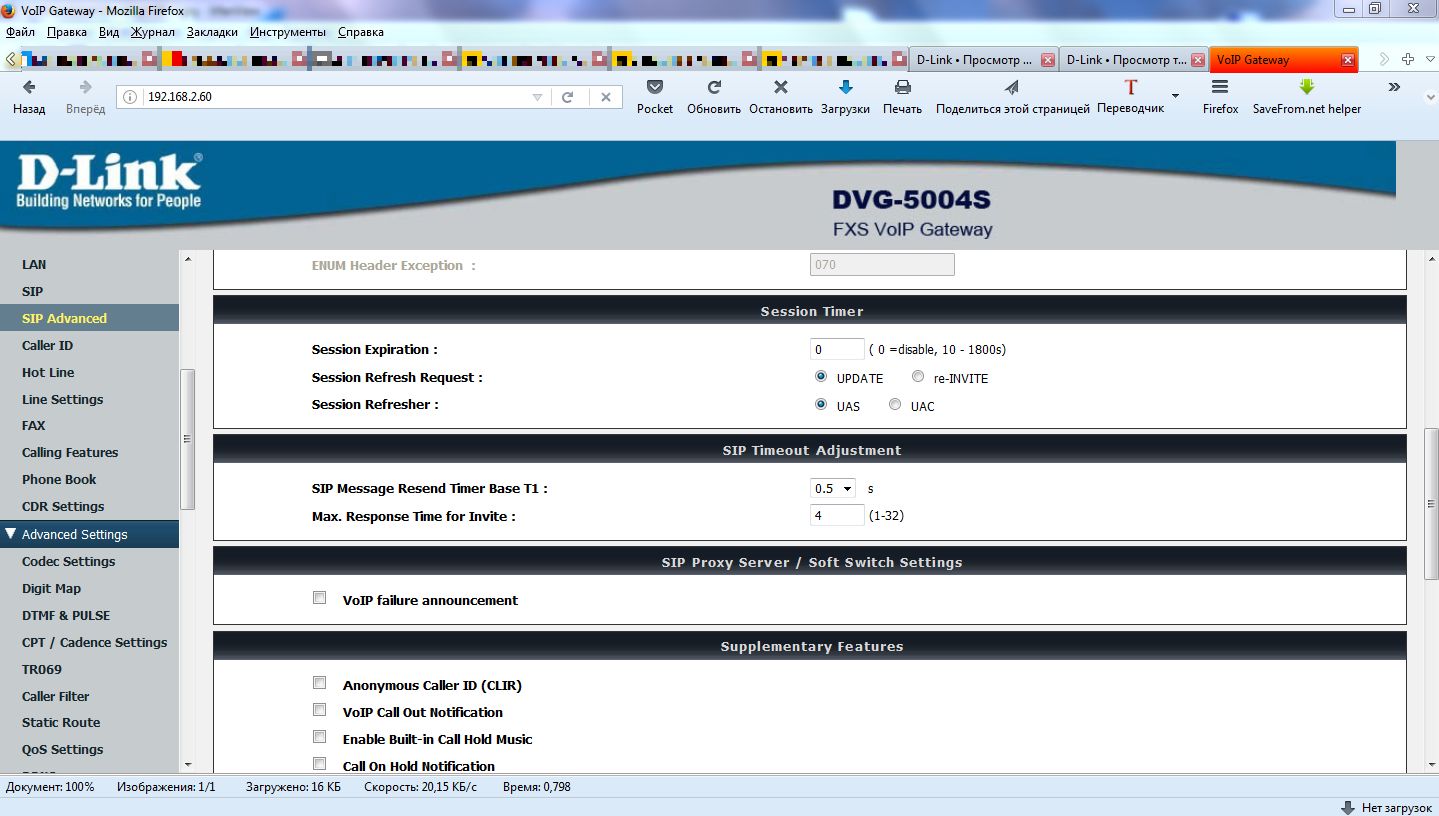The width and height of the screenshot is (1439, 816).
Task: Click the site info icon in the address bar
Action: tap(132, 97)
